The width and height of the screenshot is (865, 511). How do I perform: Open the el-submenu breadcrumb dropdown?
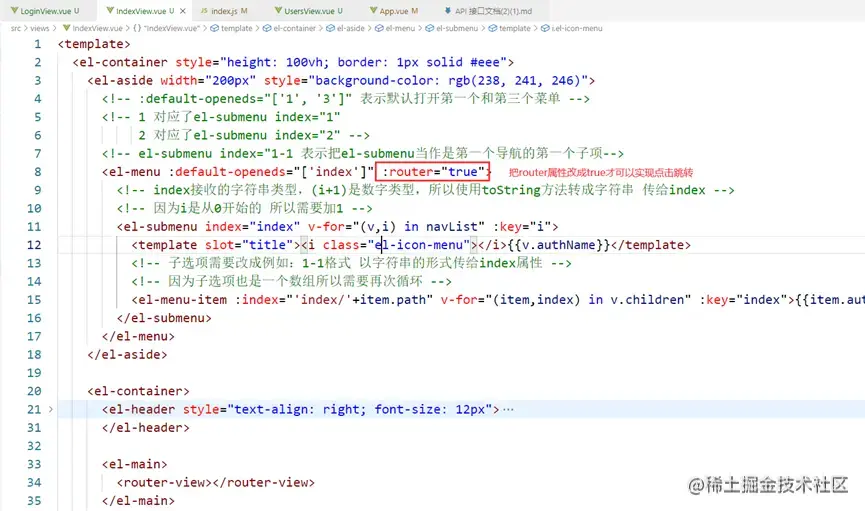click(x=457, y=28)
